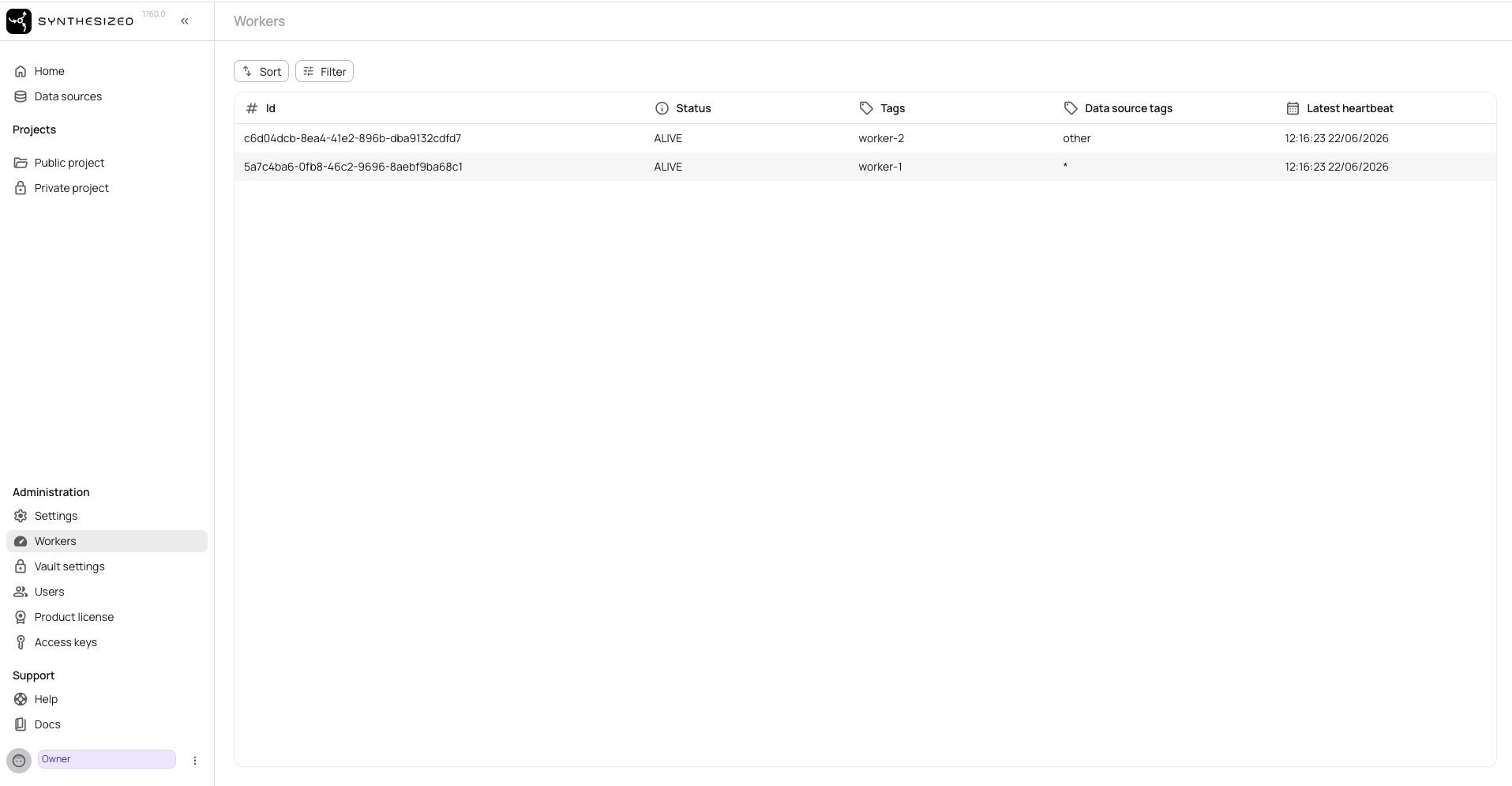Click heartbeat time in worker-1 row

pyautogui.click(x=1336, y=167)
